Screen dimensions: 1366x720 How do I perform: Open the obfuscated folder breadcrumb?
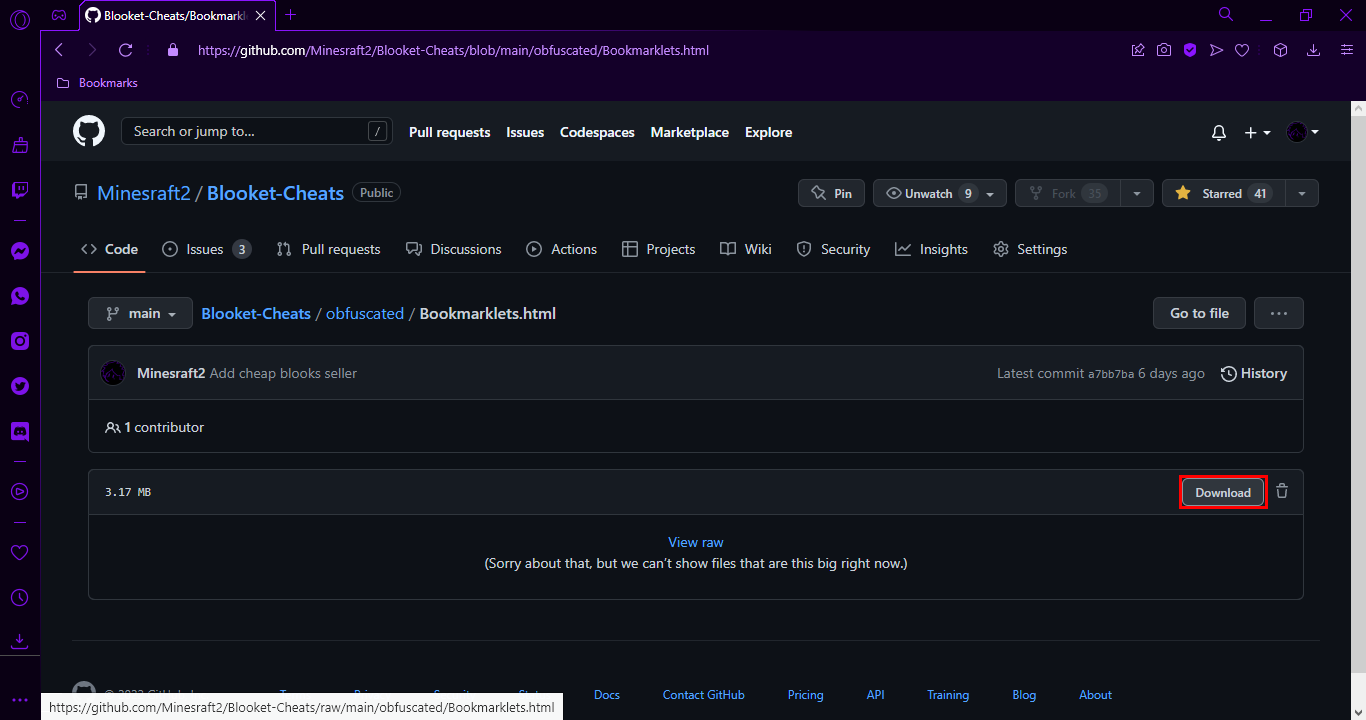tap(365, 313)
